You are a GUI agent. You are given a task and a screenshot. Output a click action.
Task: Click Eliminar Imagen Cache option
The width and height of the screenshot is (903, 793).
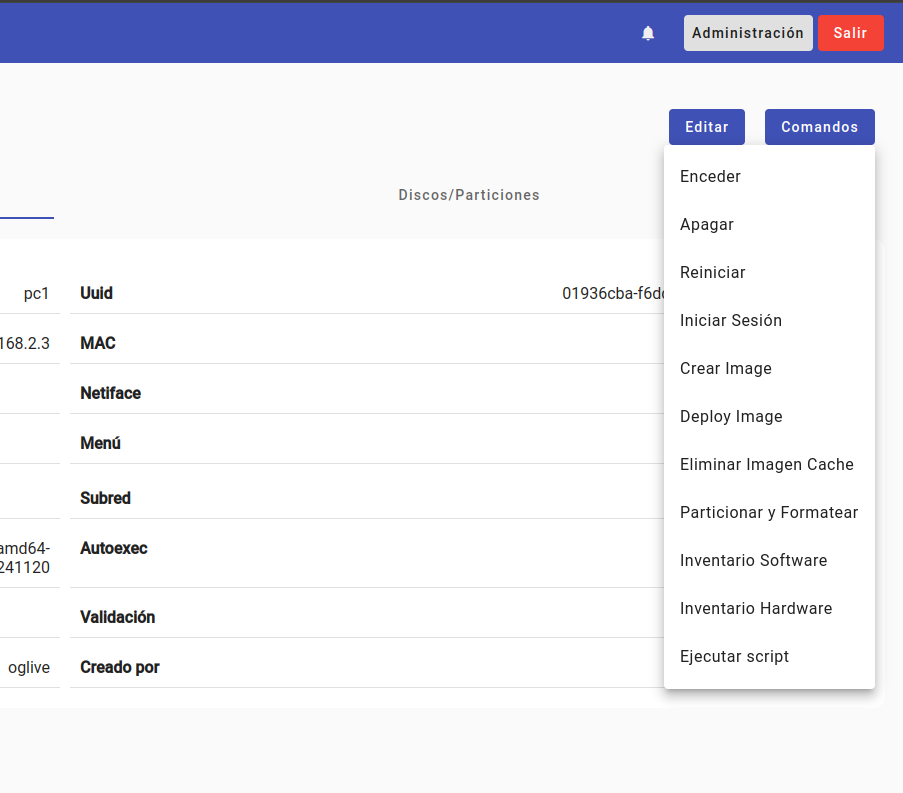click(767, 465)
